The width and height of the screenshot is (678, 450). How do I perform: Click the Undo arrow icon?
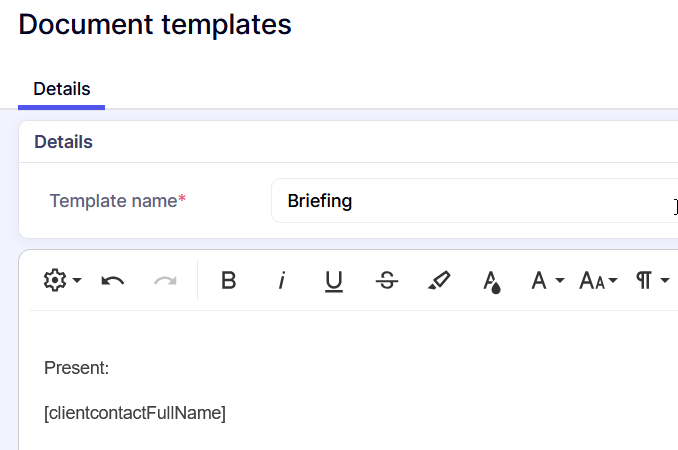pos(113,281)
